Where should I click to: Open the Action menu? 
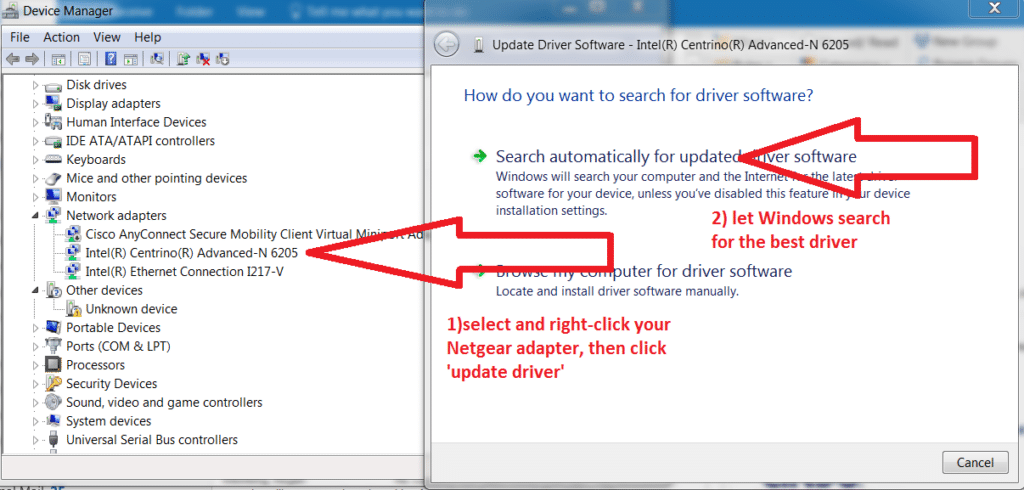point(61,37)
